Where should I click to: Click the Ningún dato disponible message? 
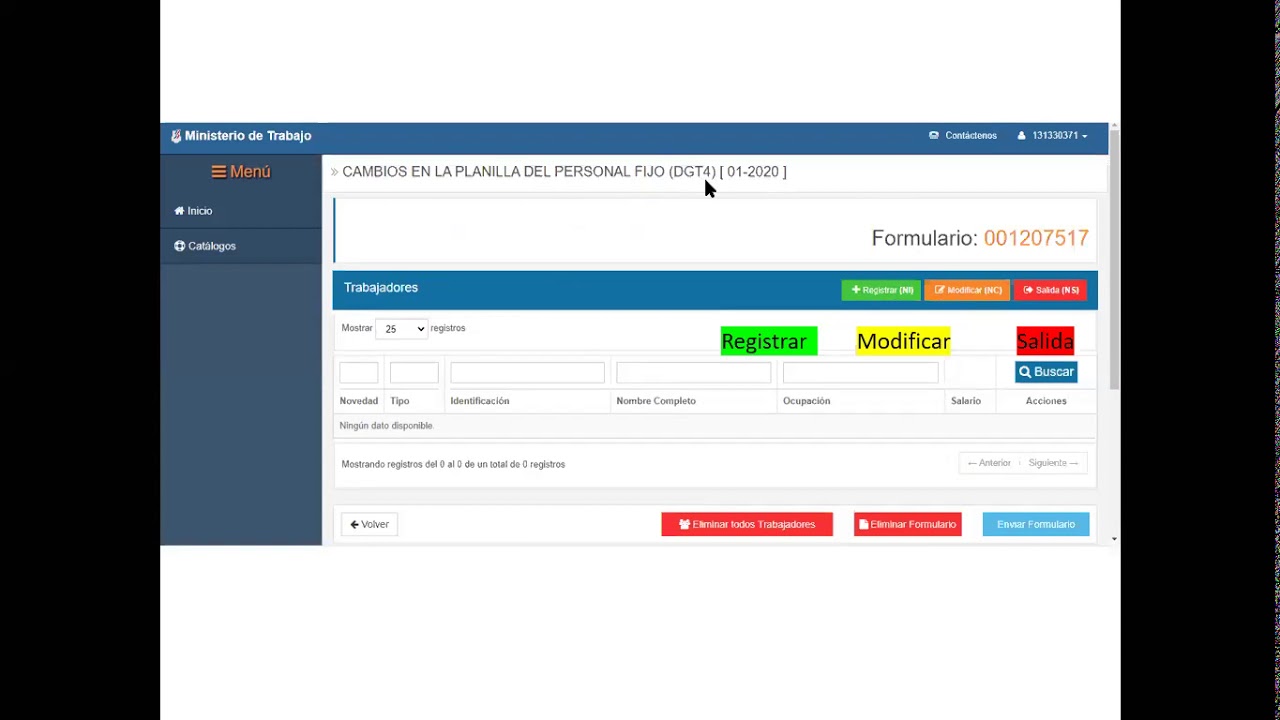pyautogui.click(x=386, y=426)
